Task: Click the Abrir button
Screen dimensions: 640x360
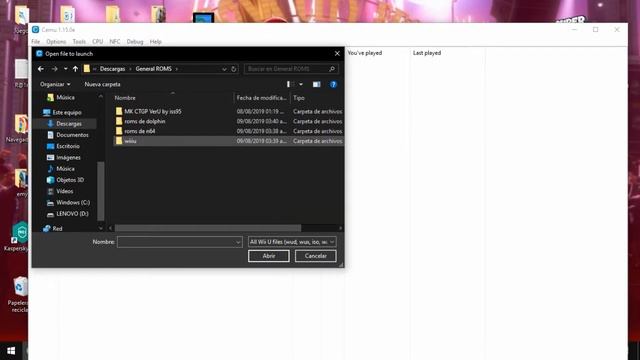Action: pyautogui.click(x=269, y=256)
